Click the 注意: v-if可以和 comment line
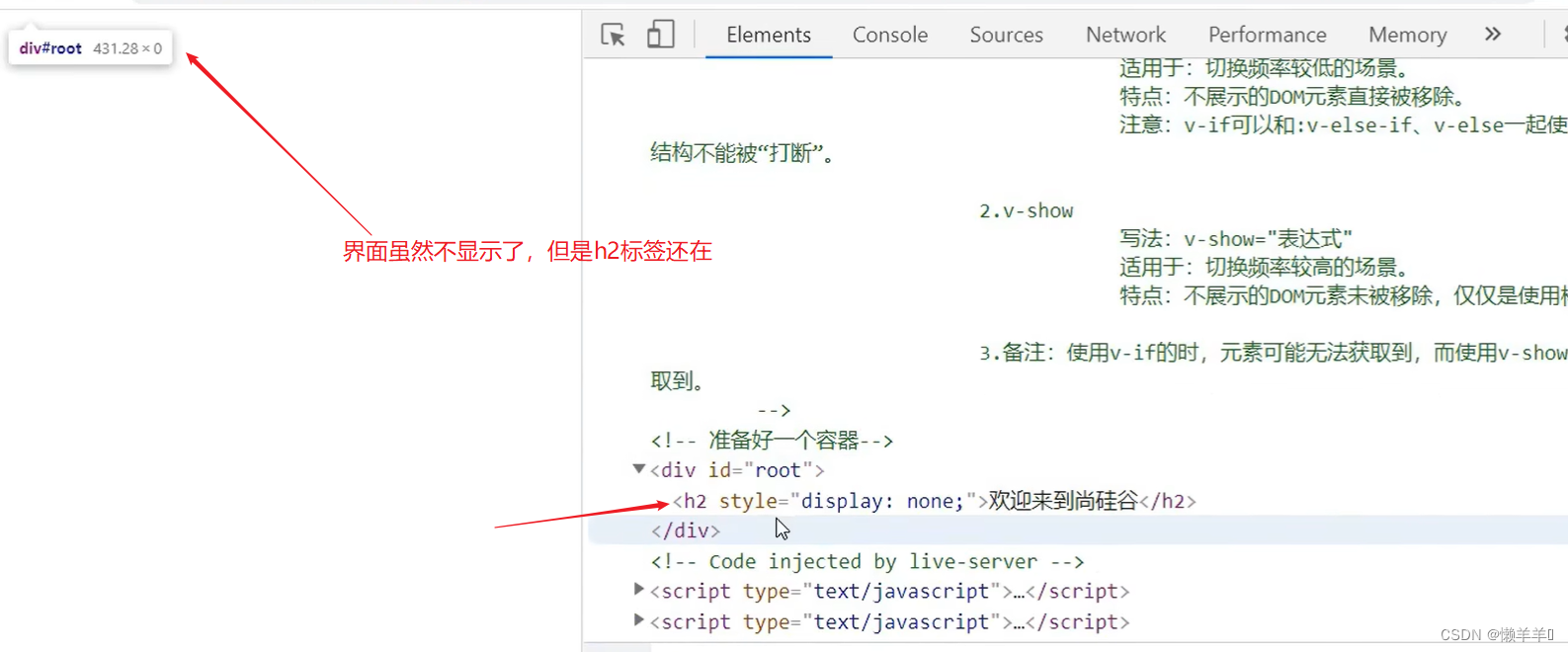1568x652 pixels. pyautogui.click(x=1343, y=124)
